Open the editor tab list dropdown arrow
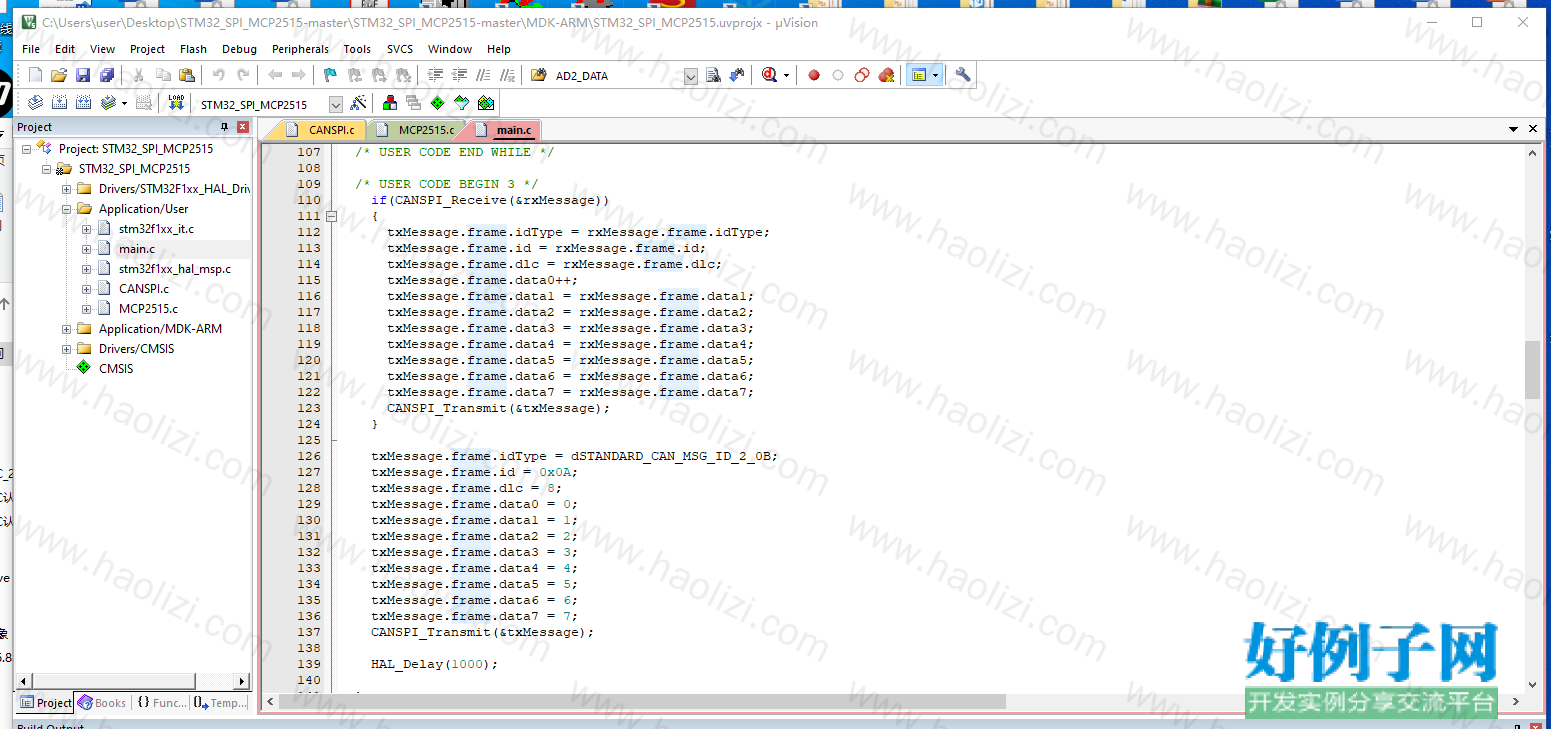 1514,129
